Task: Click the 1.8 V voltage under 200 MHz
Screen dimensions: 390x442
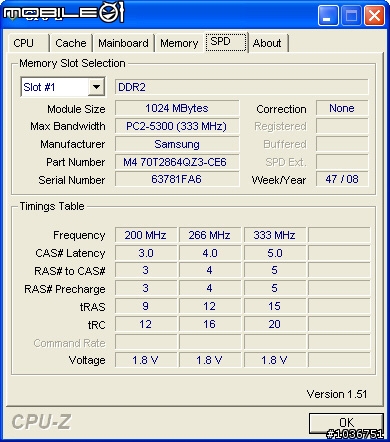Action: click(x=146, y=360)
